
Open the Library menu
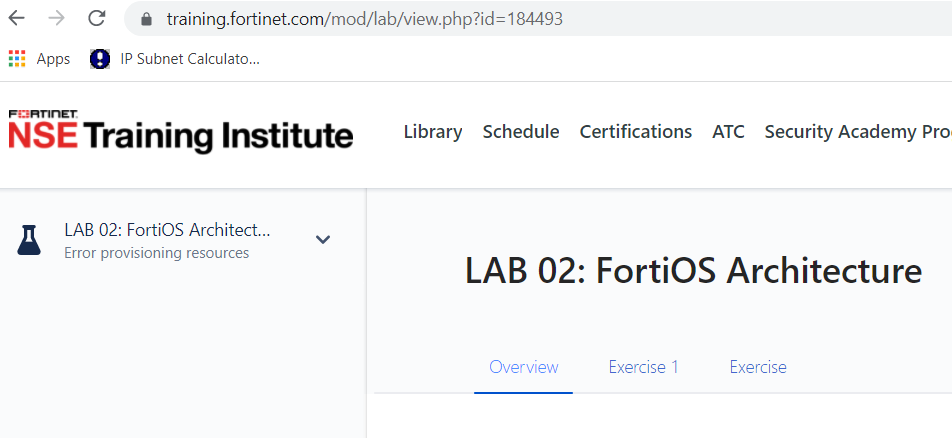point(433,132)
